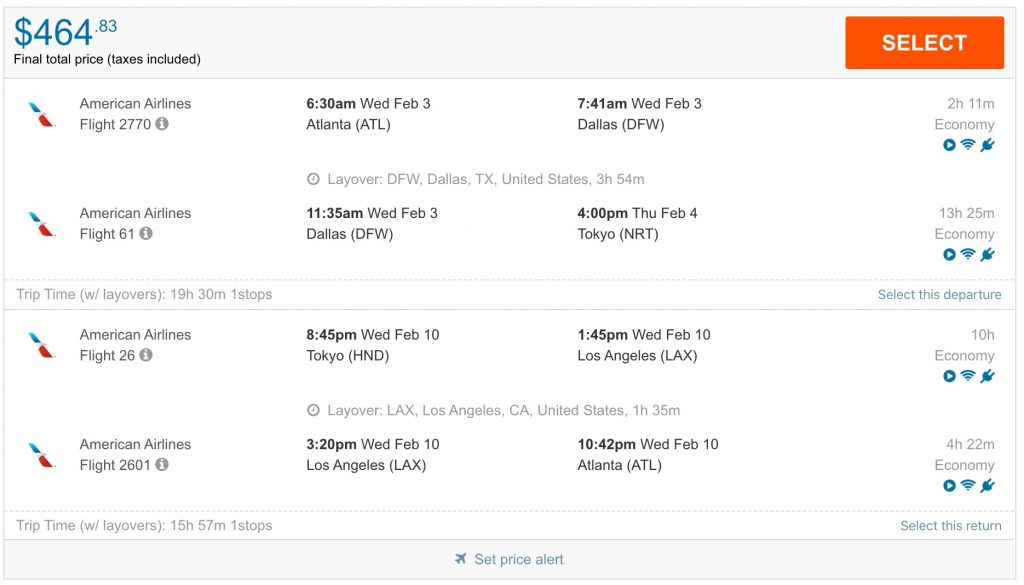Viewport: 1024px width, 585px height.
Task: Click clock icon on Dallas layover line
Action: tap(313, 180)
